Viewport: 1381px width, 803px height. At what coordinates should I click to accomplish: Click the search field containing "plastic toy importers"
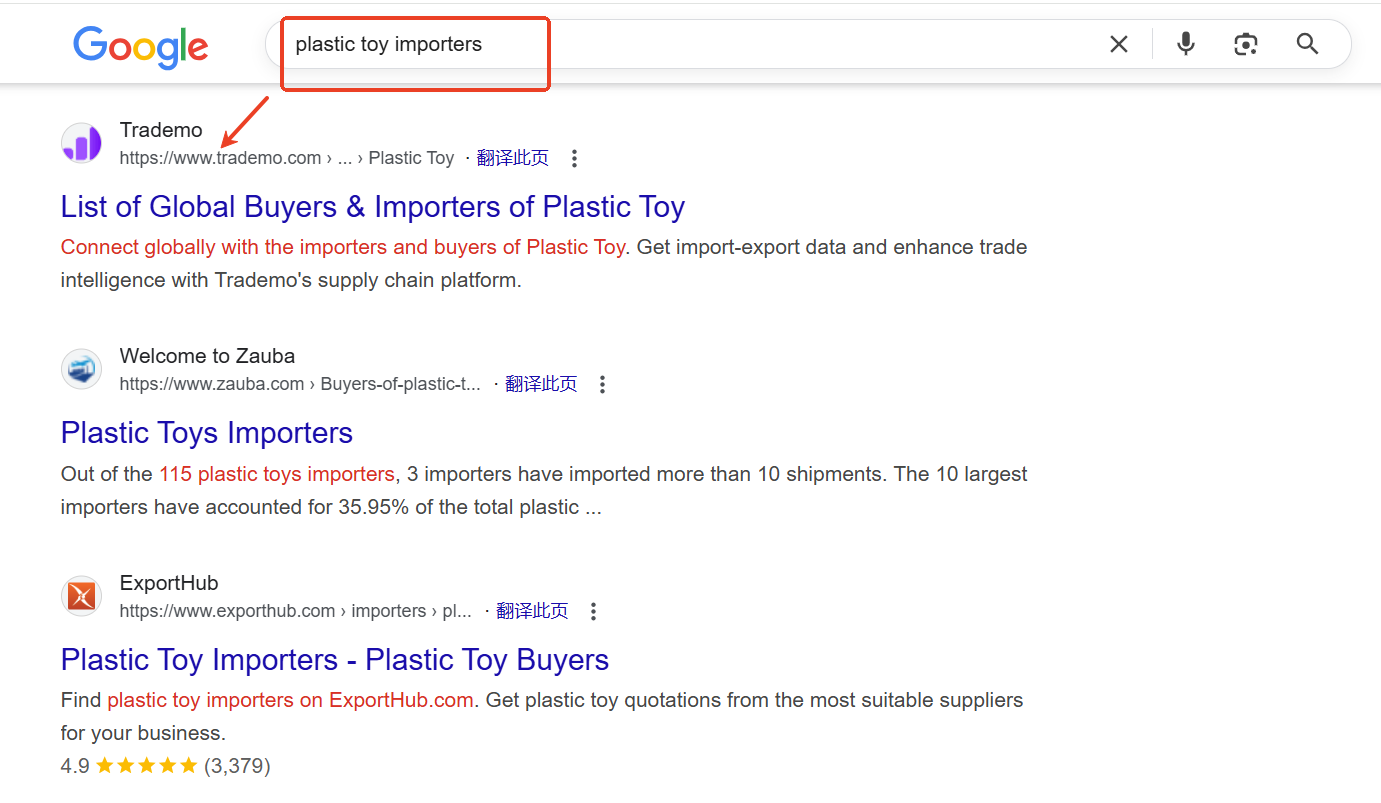(x=690, y=44)
